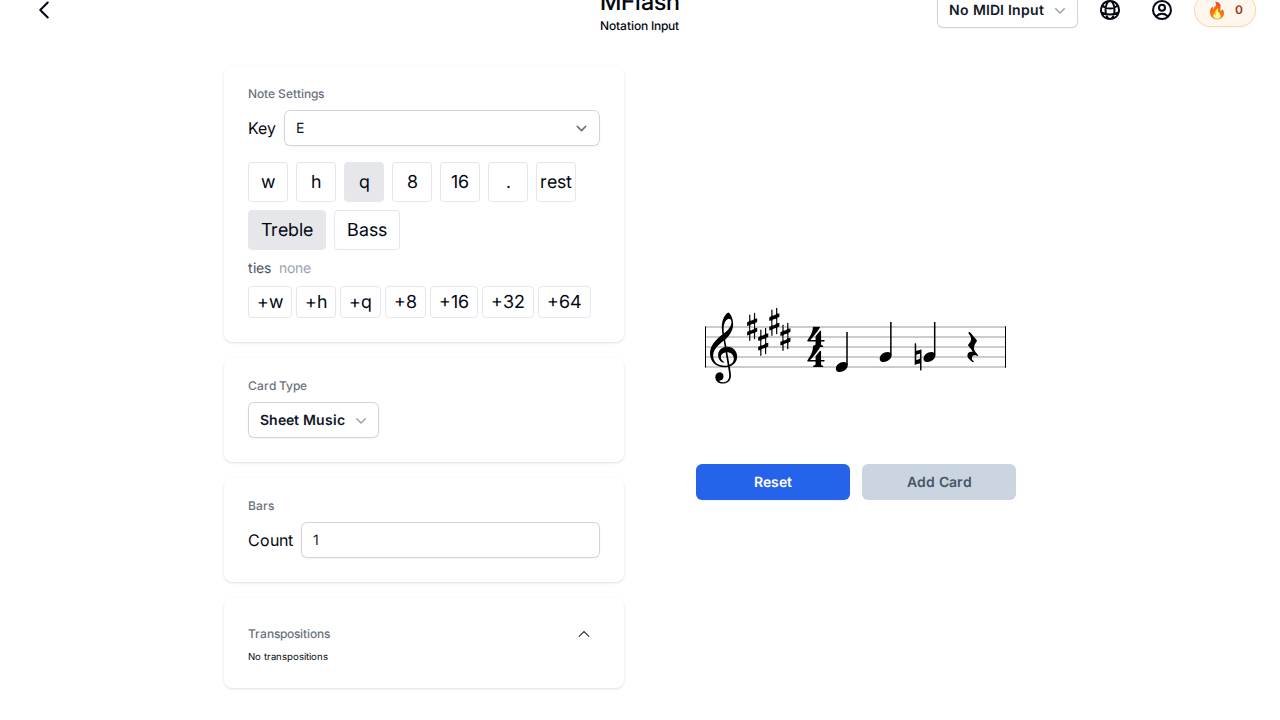Open the language globe icon
1280x720 pixels.
(x=1110, y=11)
